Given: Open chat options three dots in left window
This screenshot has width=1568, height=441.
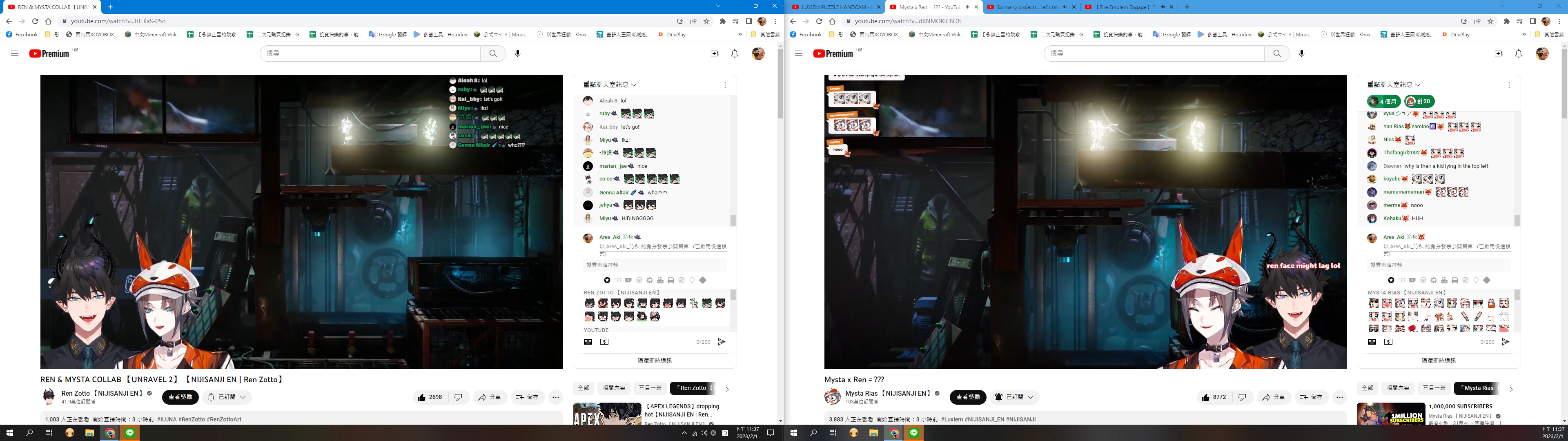Looking at the screenshot, I should [x=725, y=85].
